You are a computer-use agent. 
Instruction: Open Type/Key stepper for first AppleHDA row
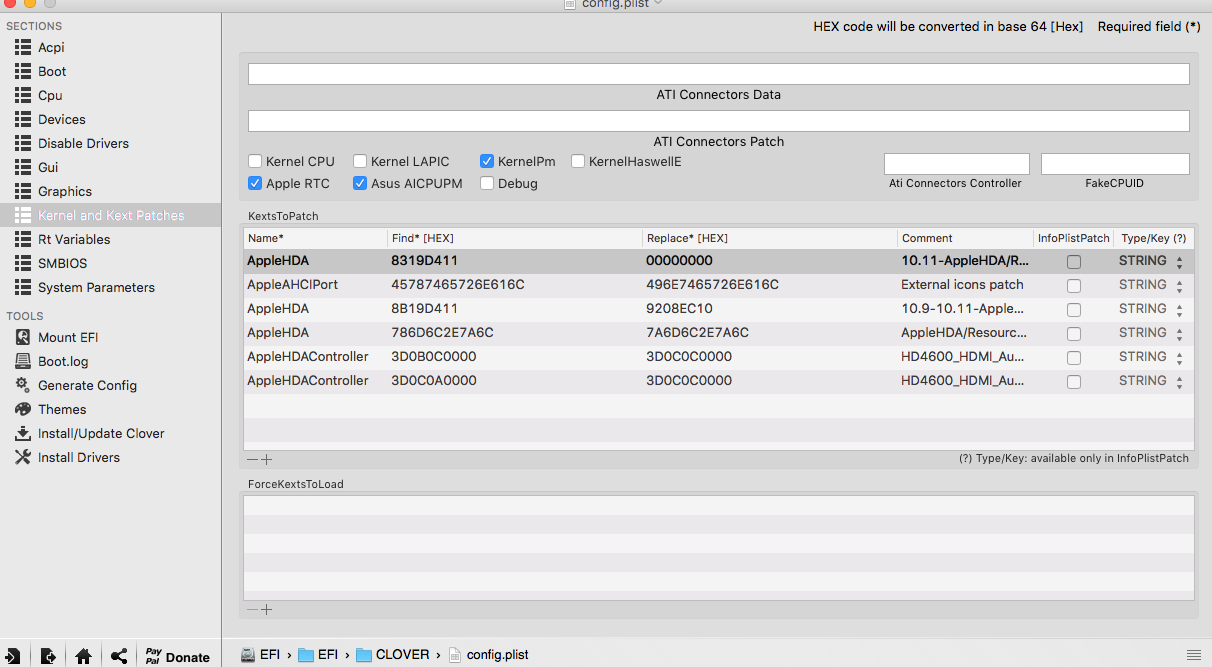[1179, 262]
